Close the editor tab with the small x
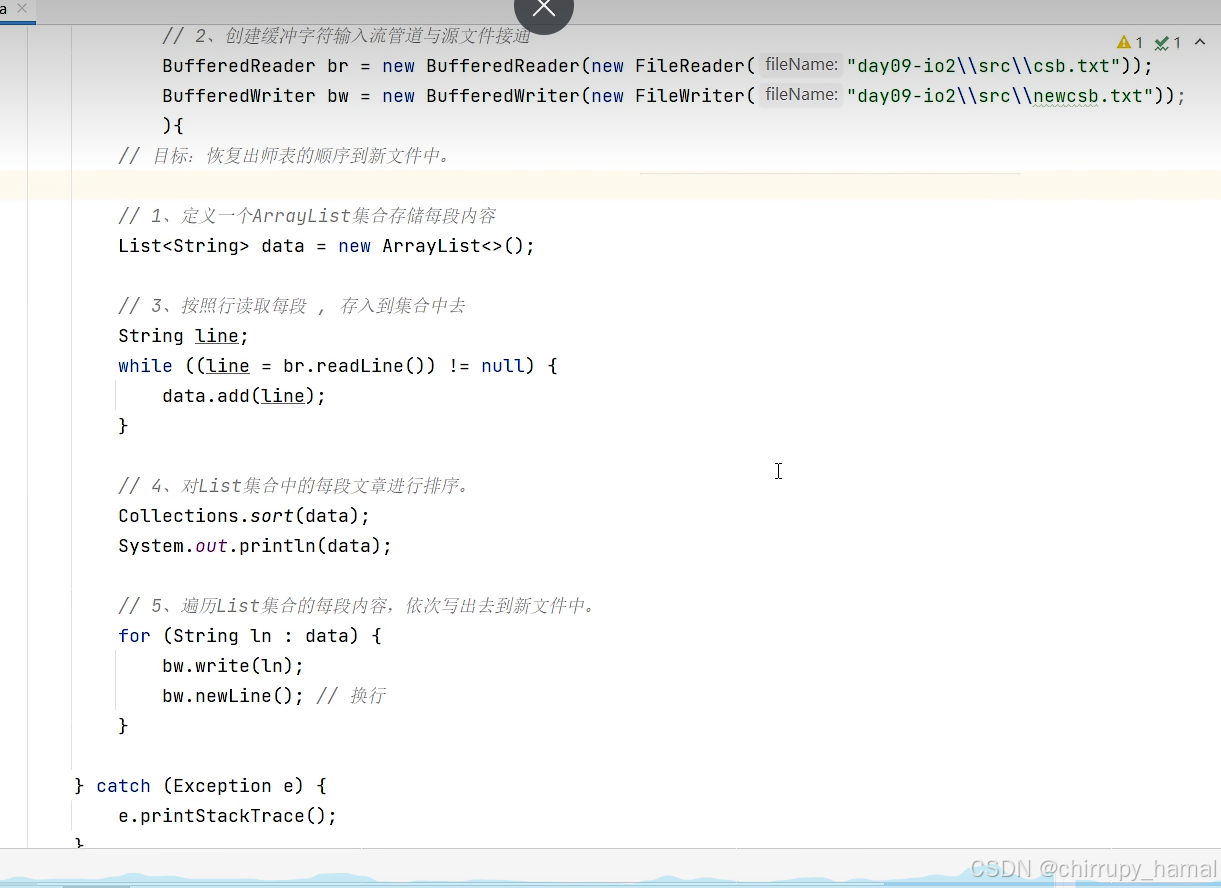Screen dimensions: 1221x888 click(22, 8)
